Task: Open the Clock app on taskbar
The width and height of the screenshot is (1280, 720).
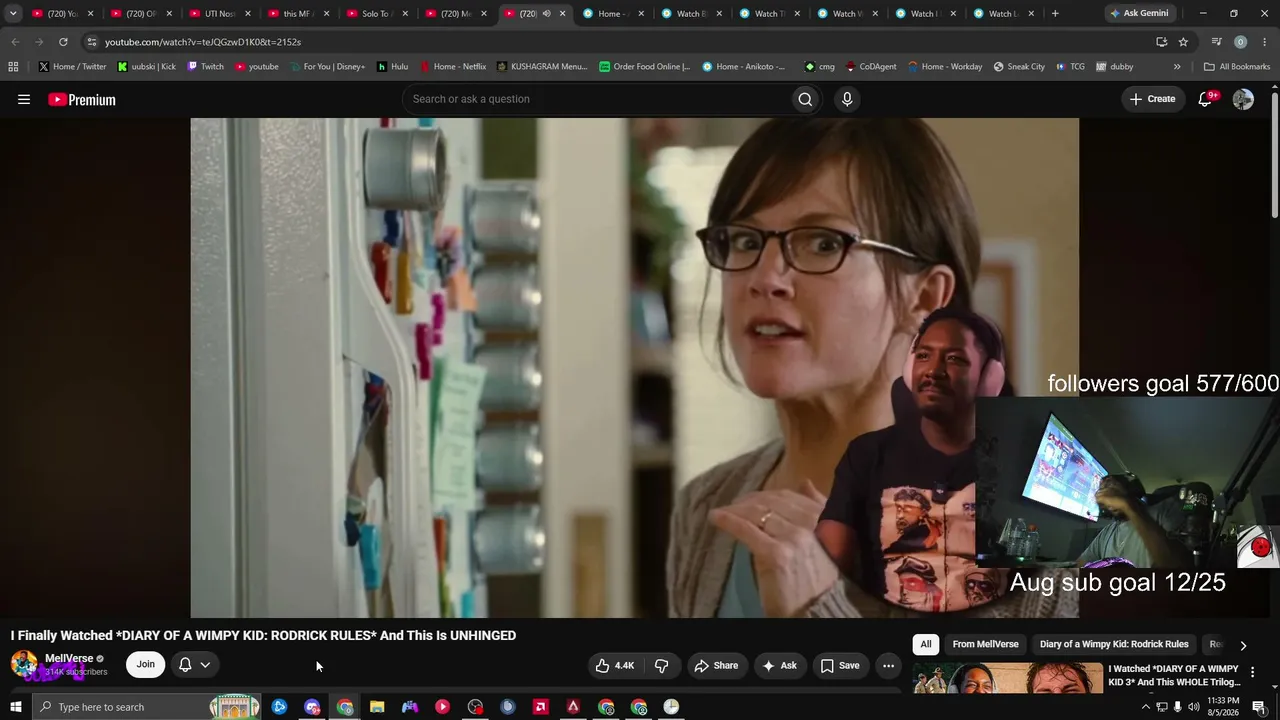Action: tap(671, 707)
